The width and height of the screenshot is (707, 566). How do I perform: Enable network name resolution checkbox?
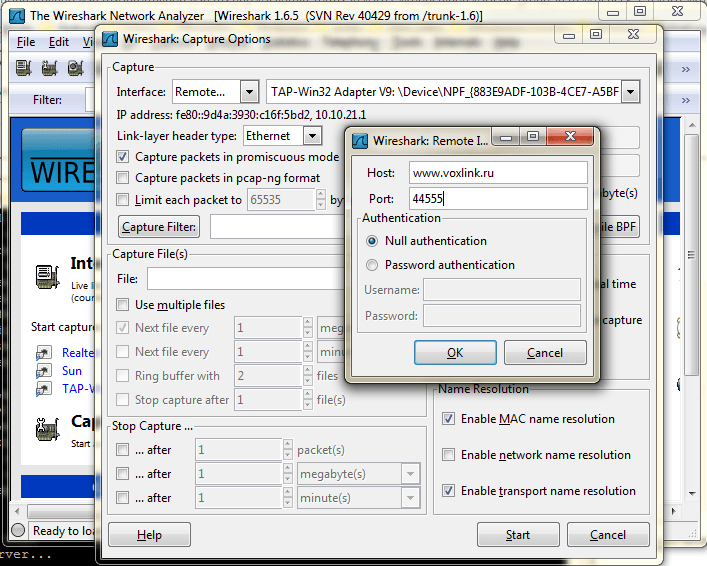[x=448, y=455]
